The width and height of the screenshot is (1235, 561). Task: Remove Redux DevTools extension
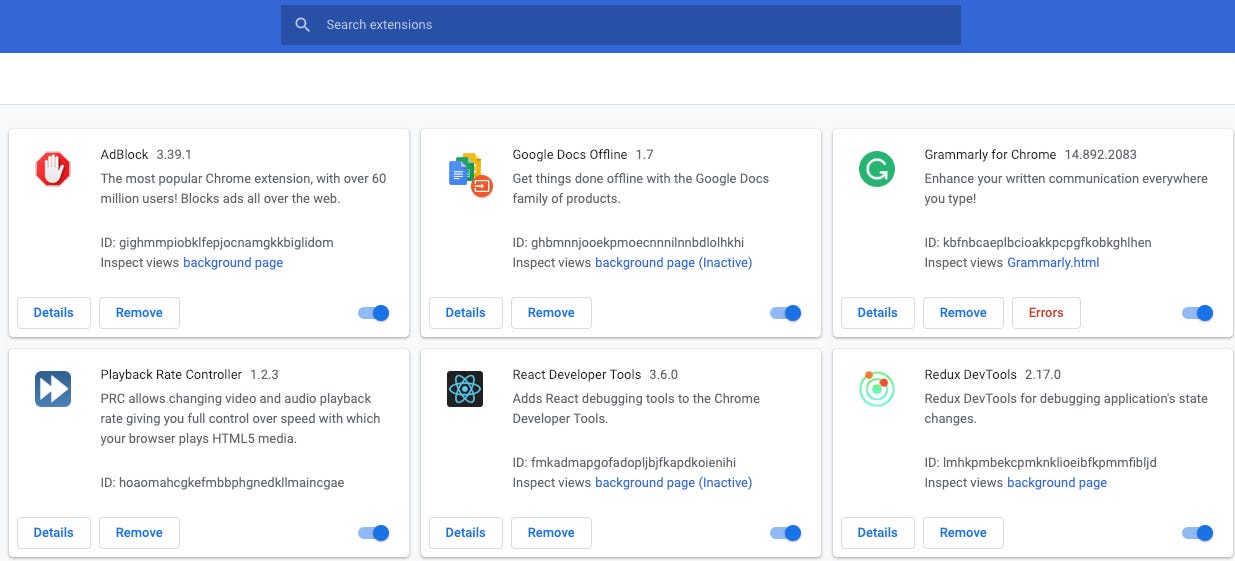tap(963, 533)
